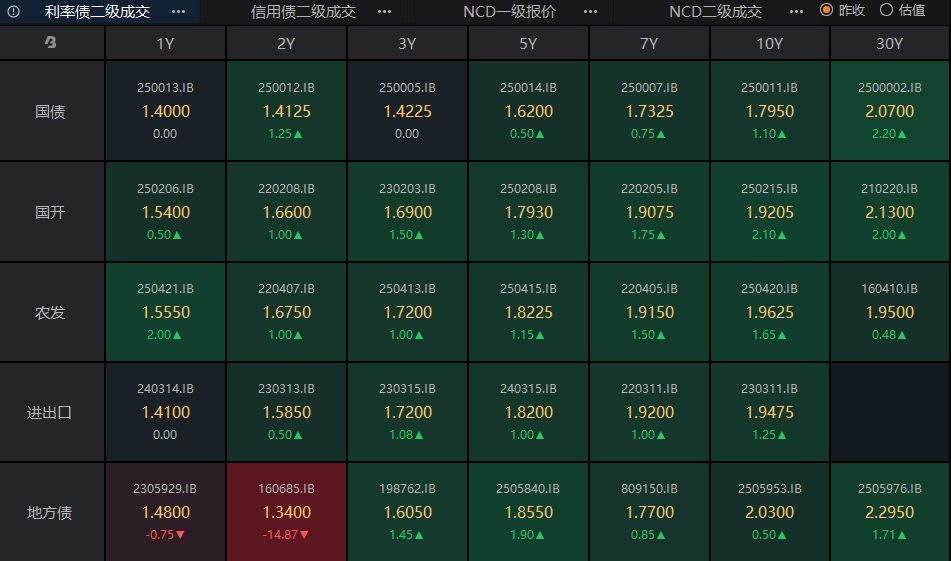Open bond cell 2505840.IB
The width and height of the screenshot is (951, 561).
tap(528, 512)
